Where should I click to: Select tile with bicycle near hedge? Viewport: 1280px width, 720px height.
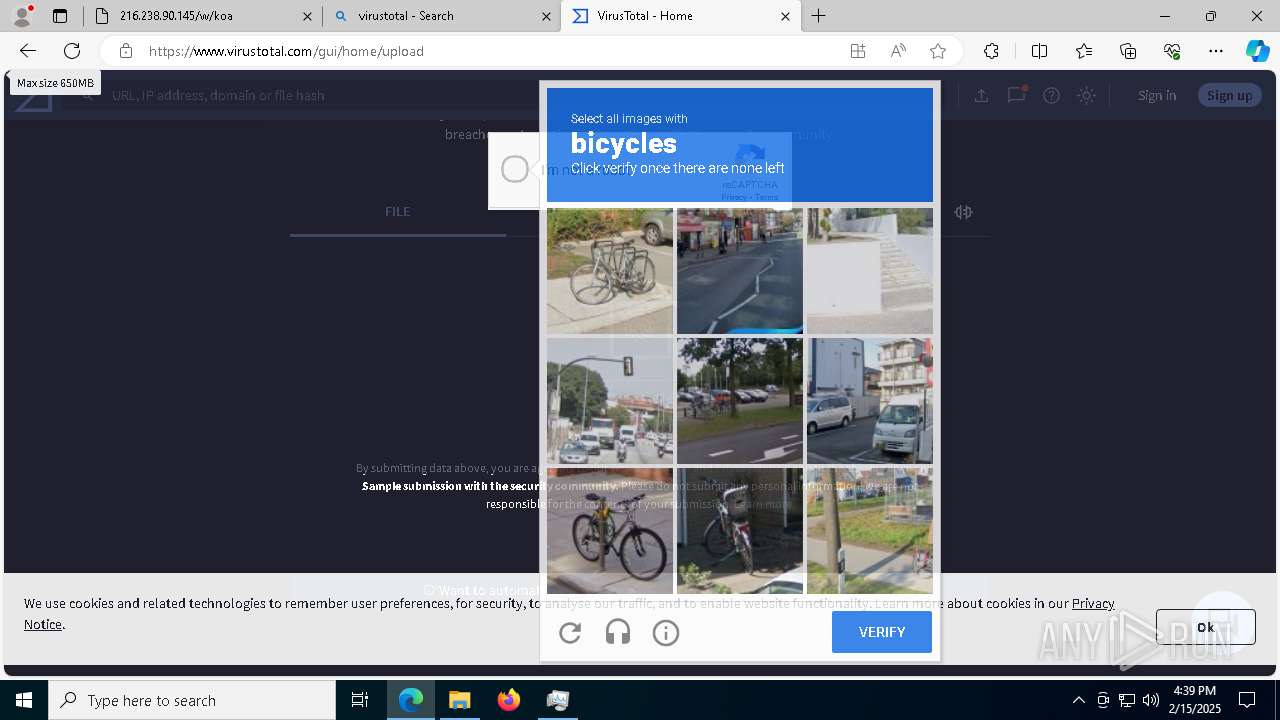(x=740, y=531)
